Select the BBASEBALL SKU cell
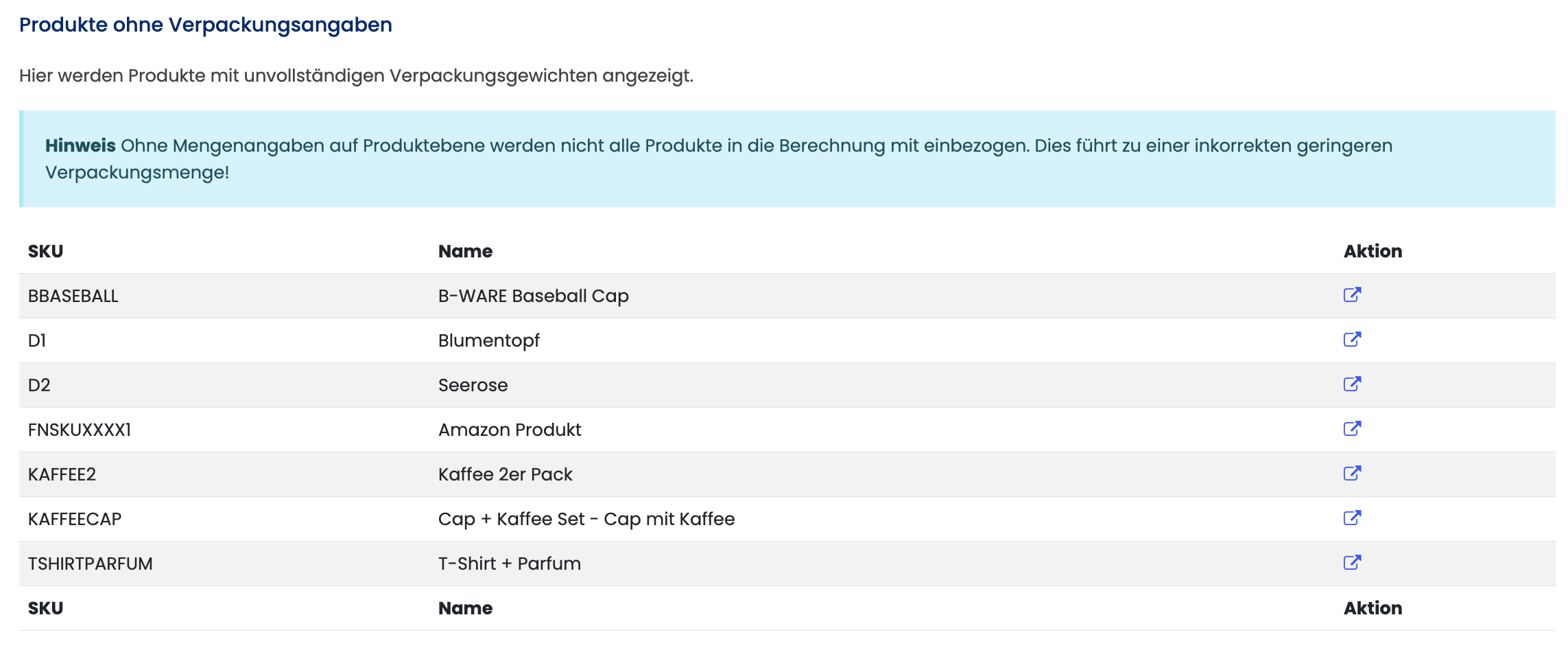This screenshot has height=648, width=1568. coord(73,296)
